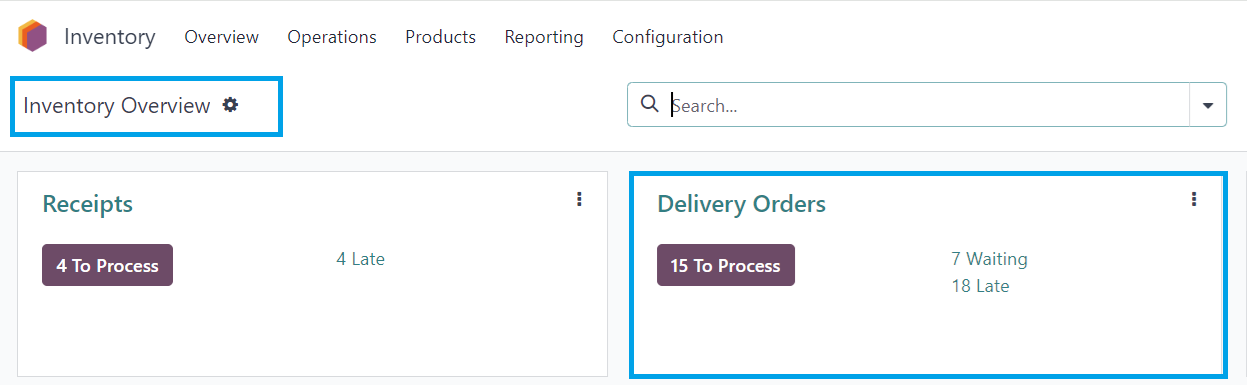This screenshot has height=385, width=1247.
Task: Click the Inventory app name
Action: click(x=110, y=37)
